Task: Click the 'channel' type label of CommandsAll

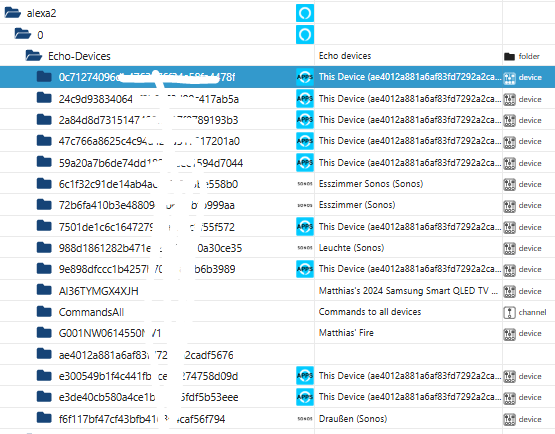Action: [x=532, y=312]
